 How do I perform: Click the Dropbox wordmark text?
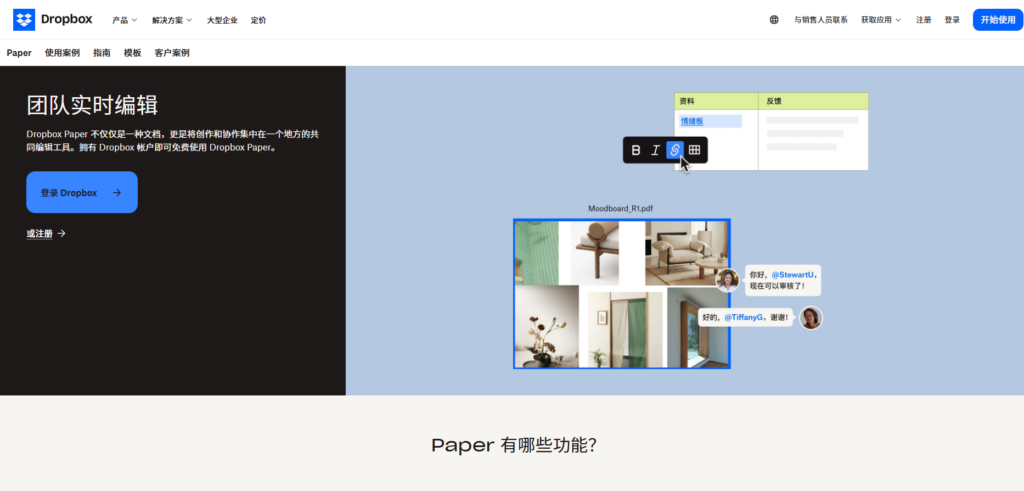point(67,20)
